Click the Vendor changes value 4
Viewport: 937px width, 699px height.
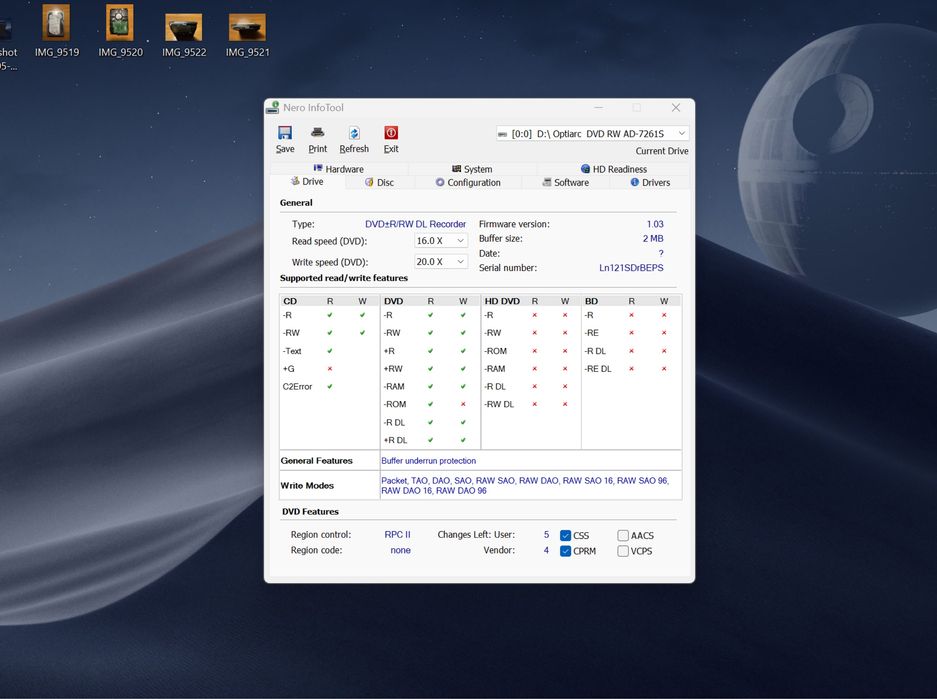tap(546, 550)
